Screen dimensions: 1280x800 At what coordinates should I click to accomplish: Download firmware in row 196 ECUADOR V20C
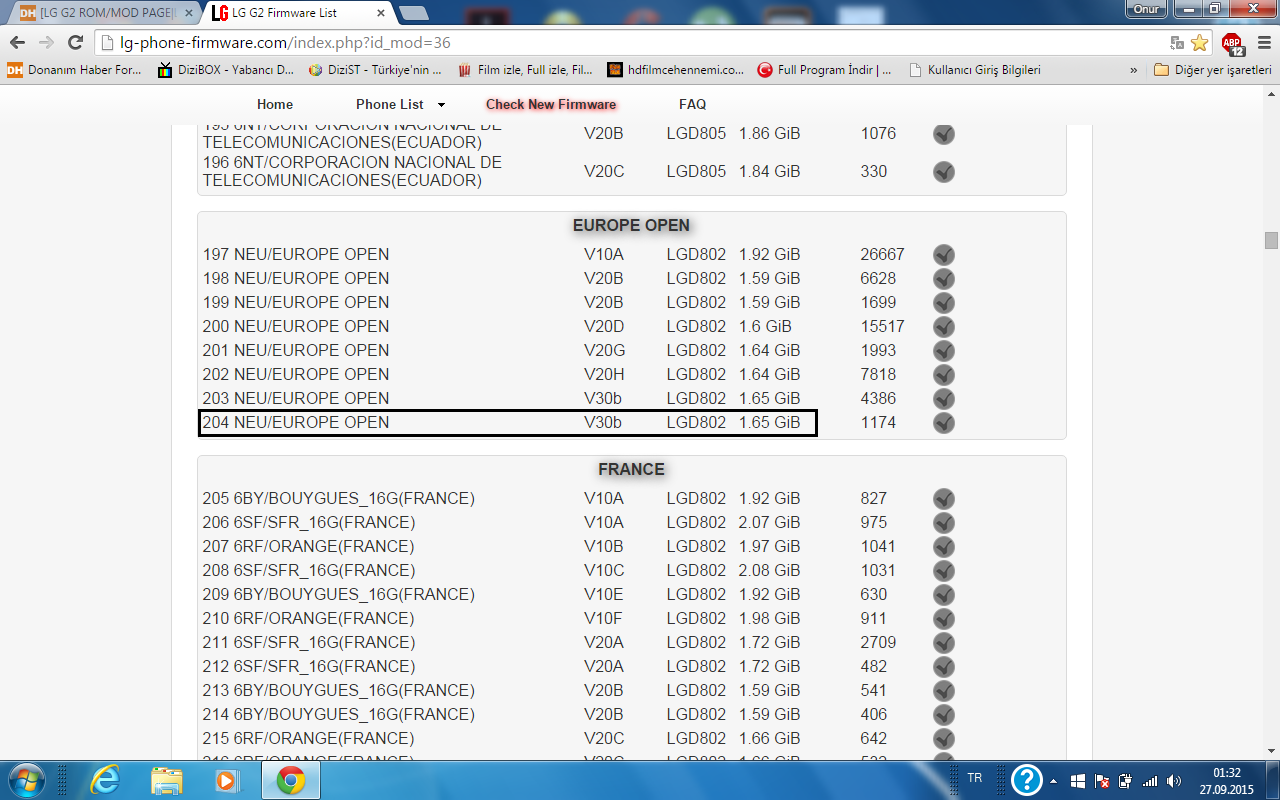coord(943,172)
